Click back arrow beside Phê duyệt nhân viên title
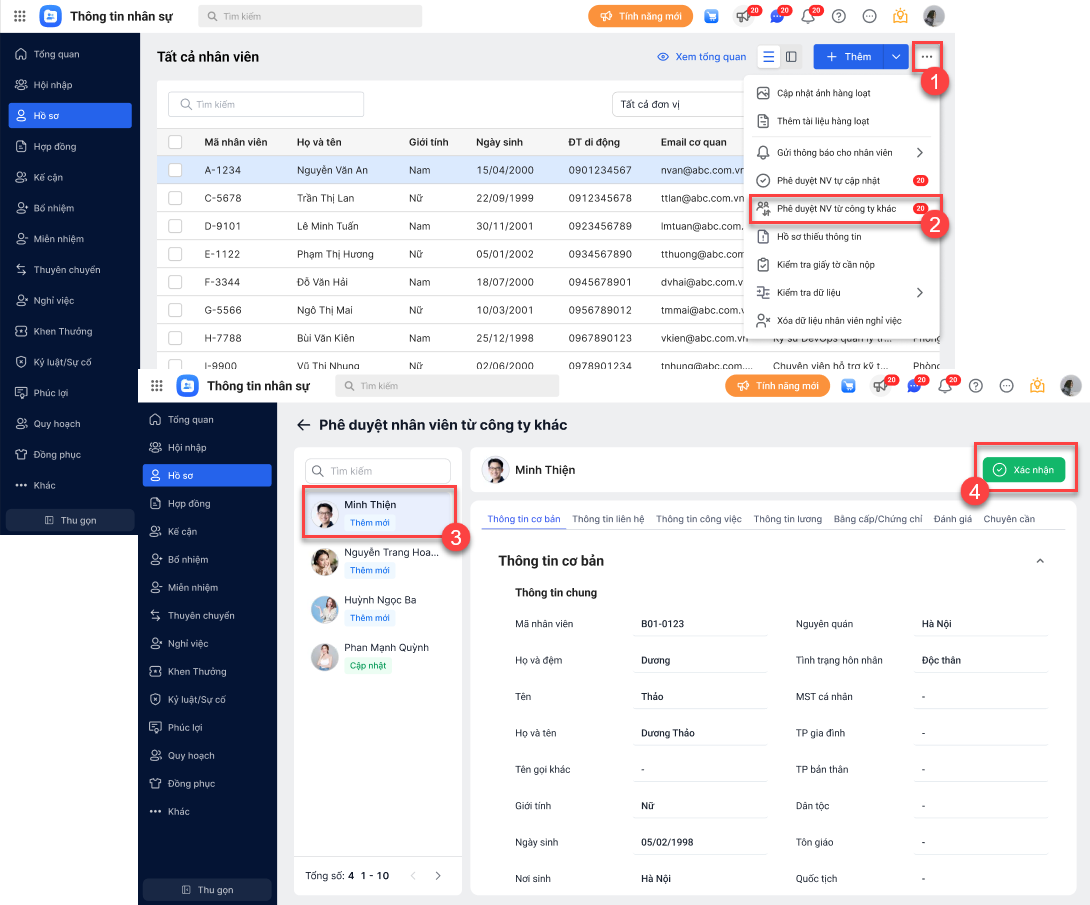The width and height of the screenshot is (1090, 905). coord(304,425)
